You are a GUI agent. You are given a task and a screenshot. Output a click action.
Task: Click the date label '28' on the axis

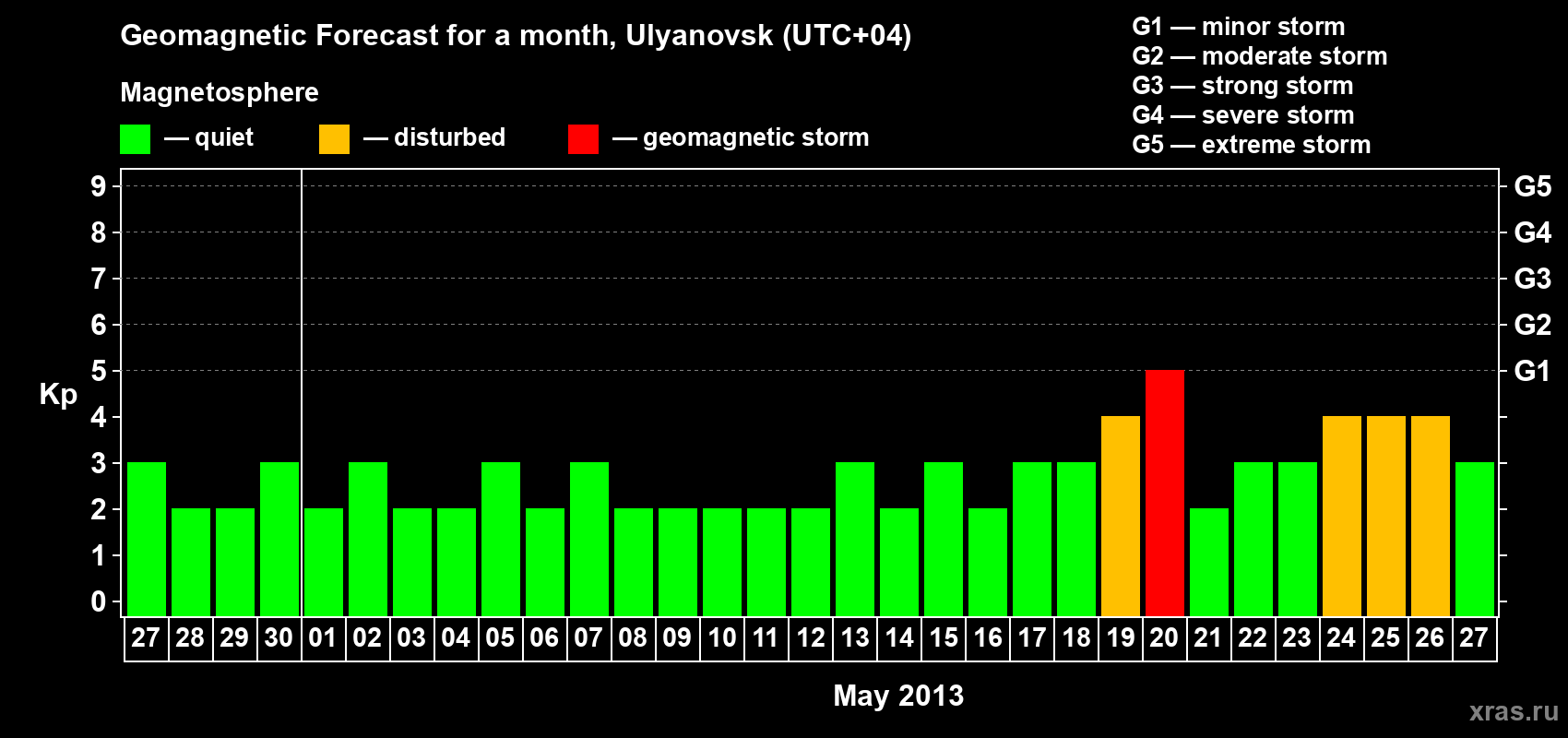[x=190, y=638]
